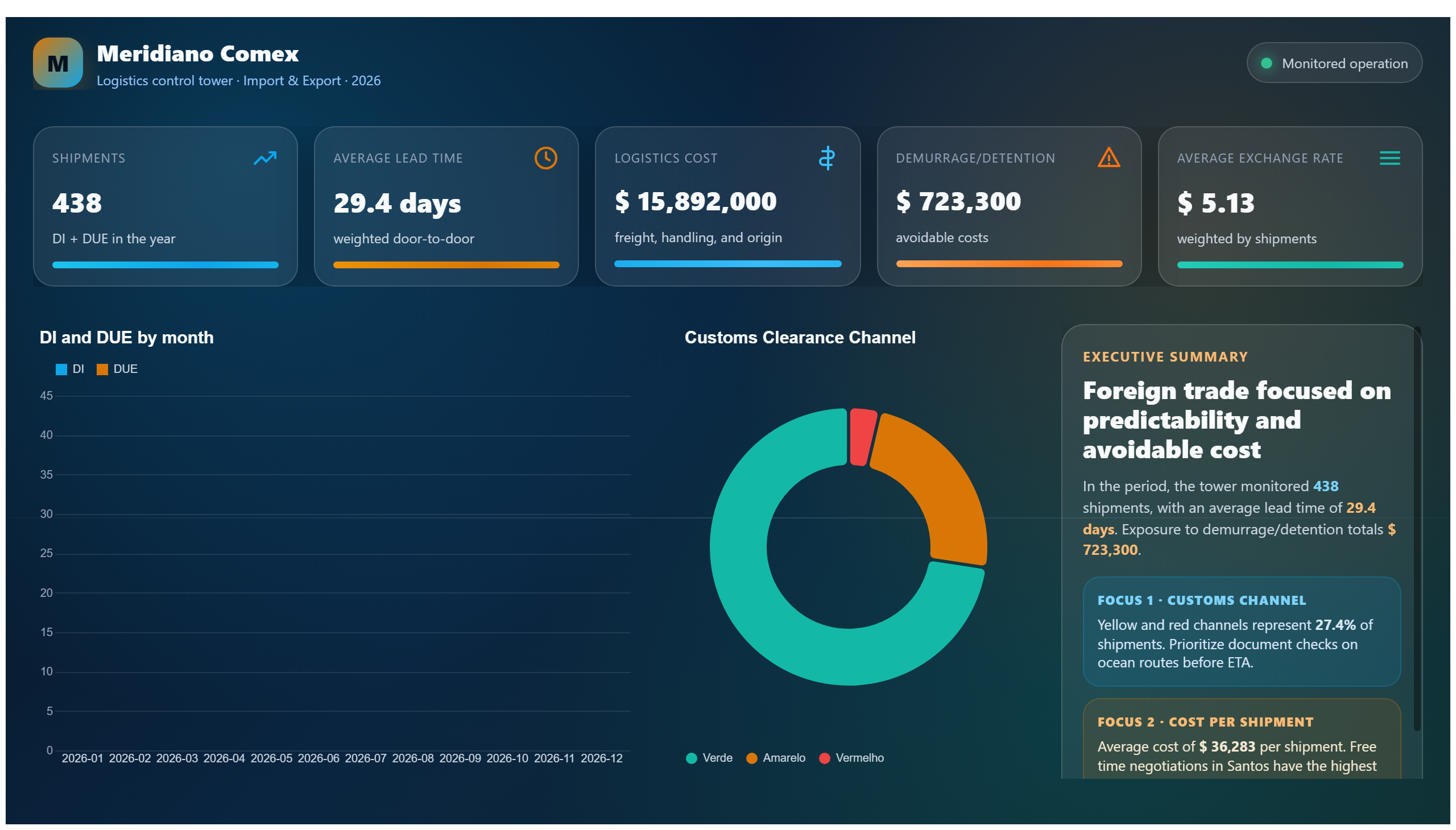The width and height of the screenshot is (1456, 830).
Task: Click the Monitored operation status pill
Action: point(1334,63)
